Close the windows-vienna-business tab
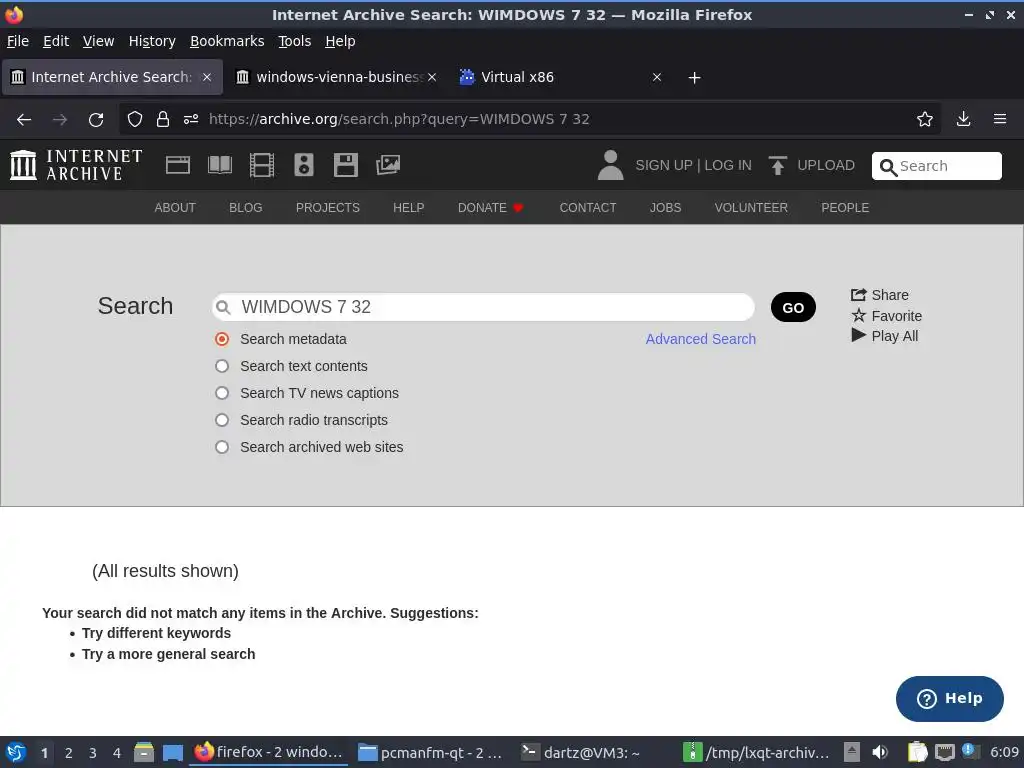1024x768 pixels. 432,77
